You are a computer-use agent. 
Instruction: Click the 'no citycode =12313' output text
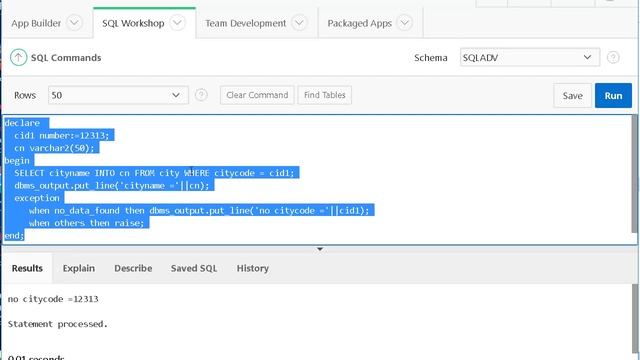tap(53, 299)
